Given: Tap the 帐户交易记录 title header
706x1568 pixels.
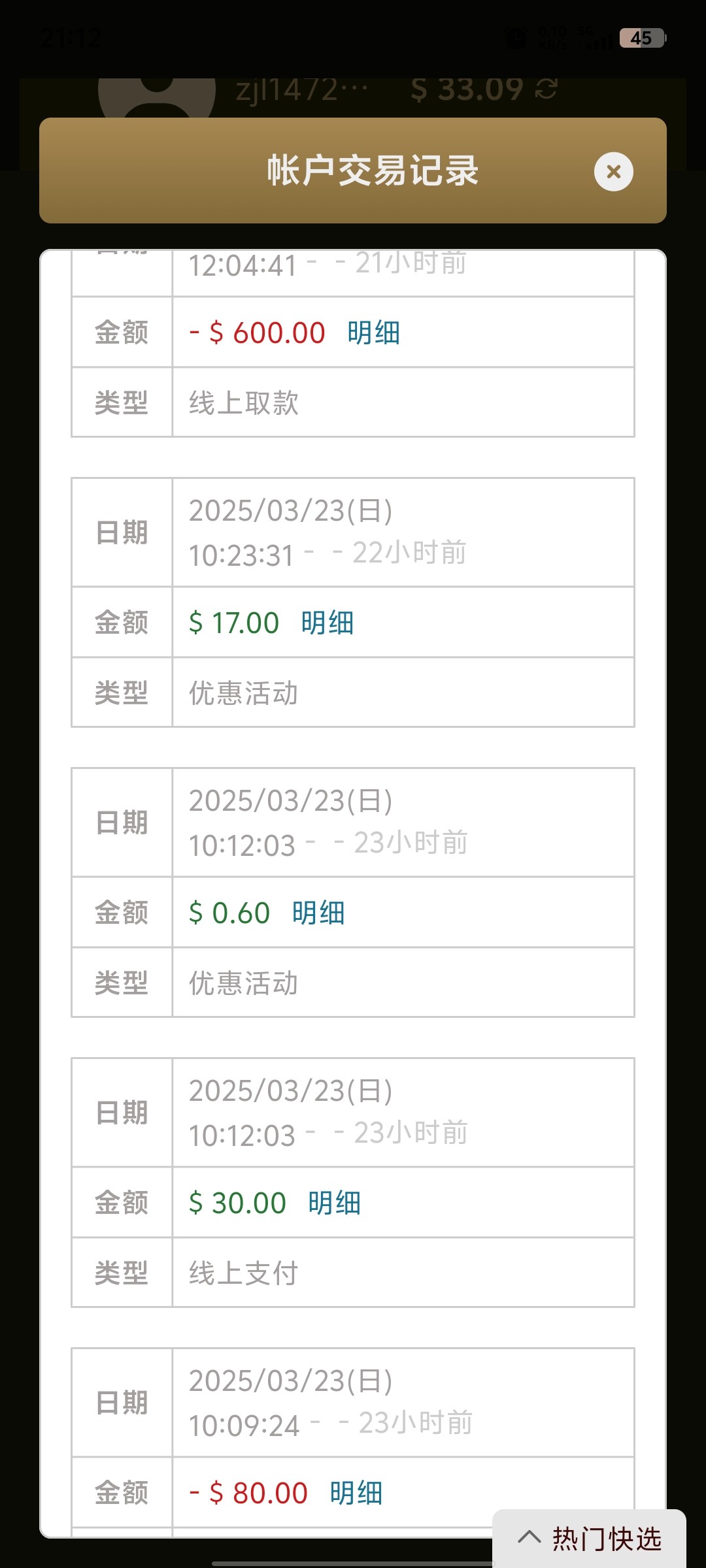Looking at the screenshot, I should [x=373, y=171].
